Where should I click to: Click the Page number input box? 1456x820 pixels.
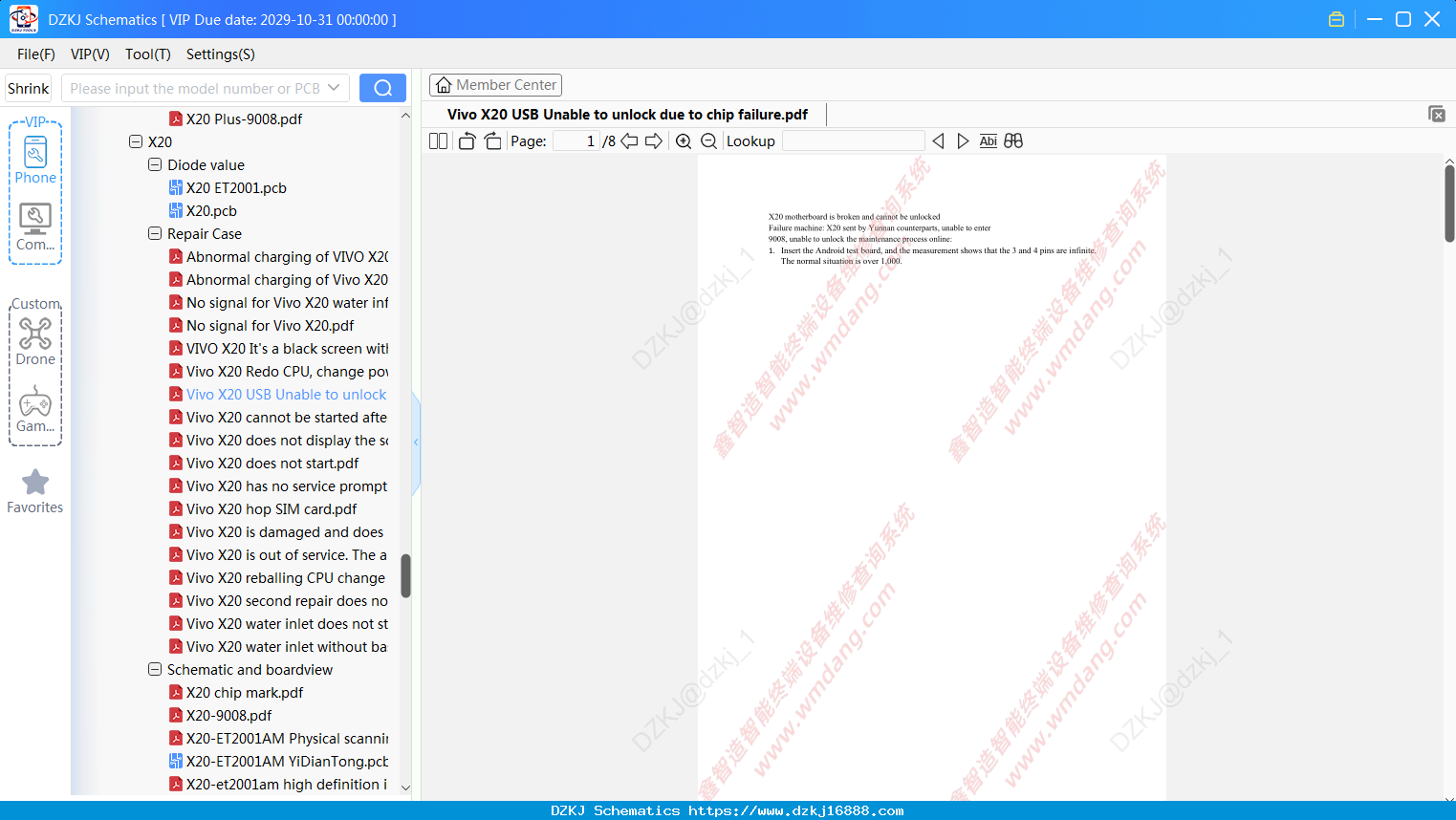[576, 141]
